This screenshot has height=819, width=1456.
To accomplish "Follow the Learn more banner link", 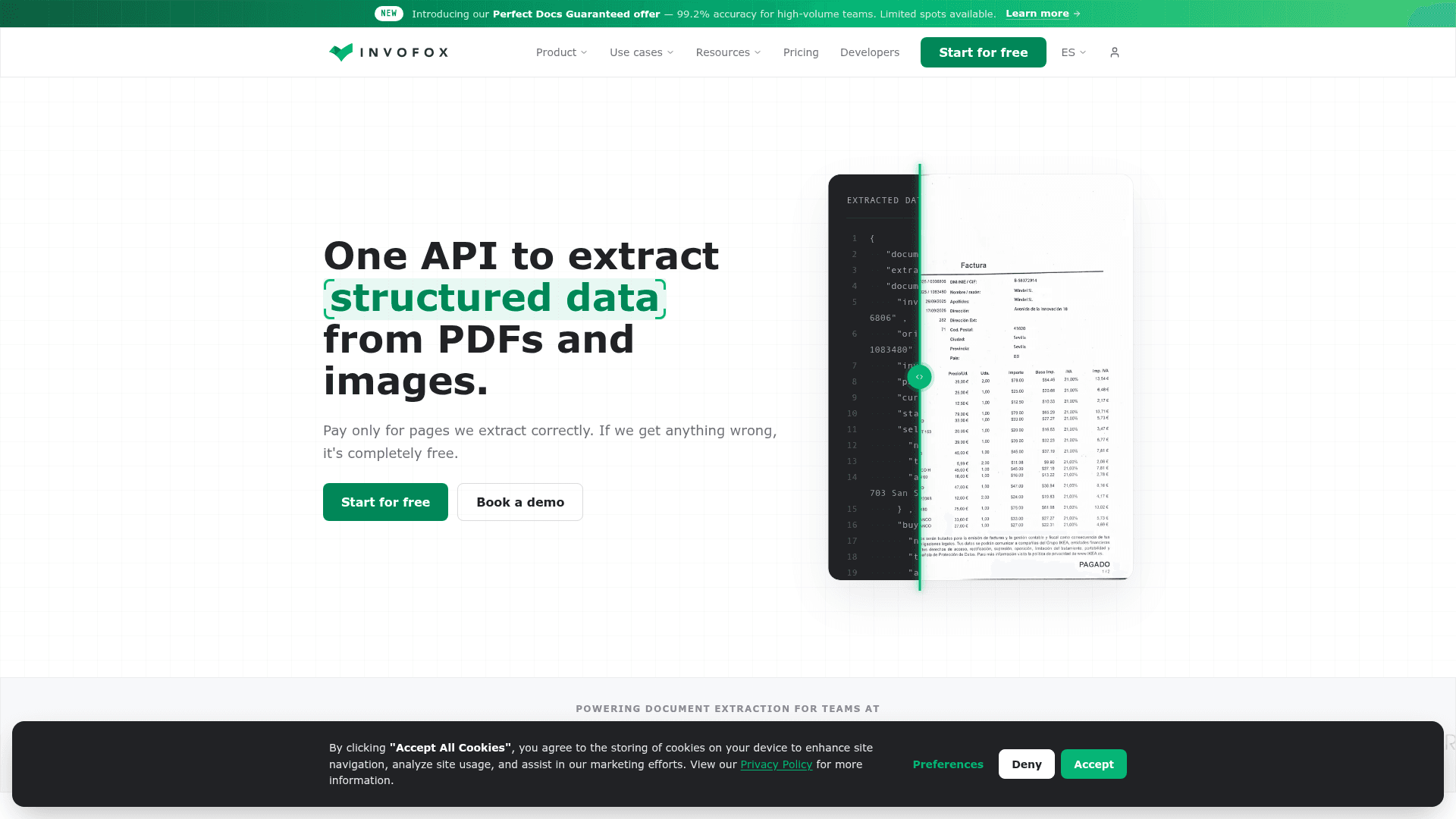I will click(x=1043, y=14).
